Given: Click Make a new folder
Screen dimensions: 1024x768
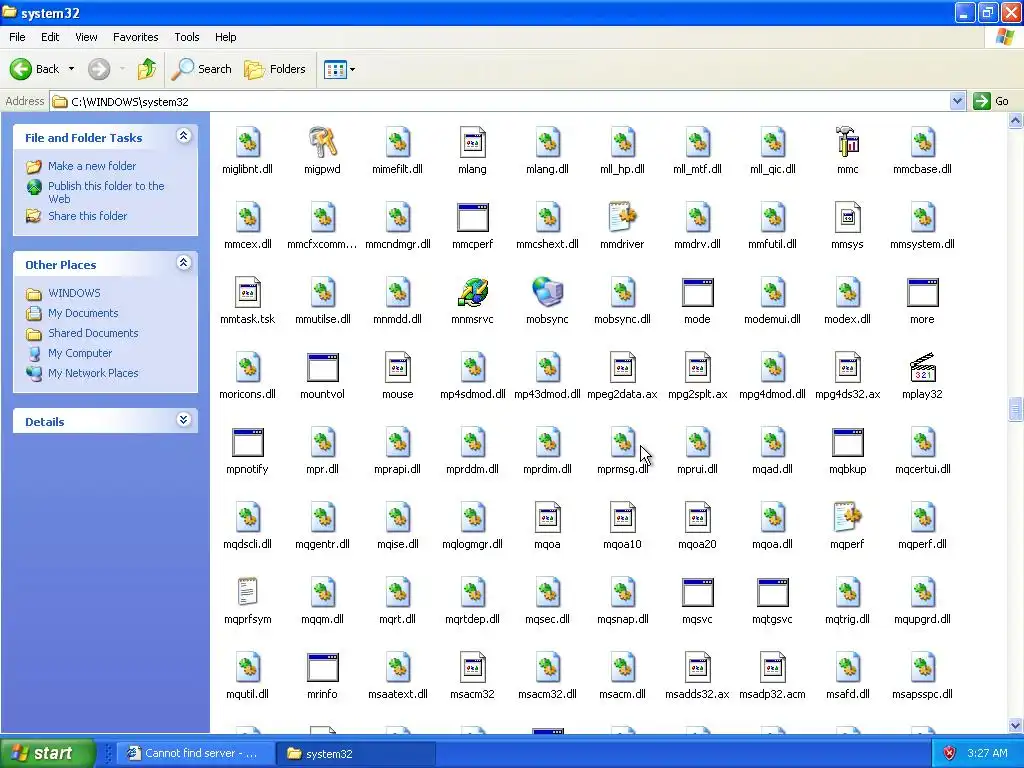Looking at the screenshot, I should (92, 166).
